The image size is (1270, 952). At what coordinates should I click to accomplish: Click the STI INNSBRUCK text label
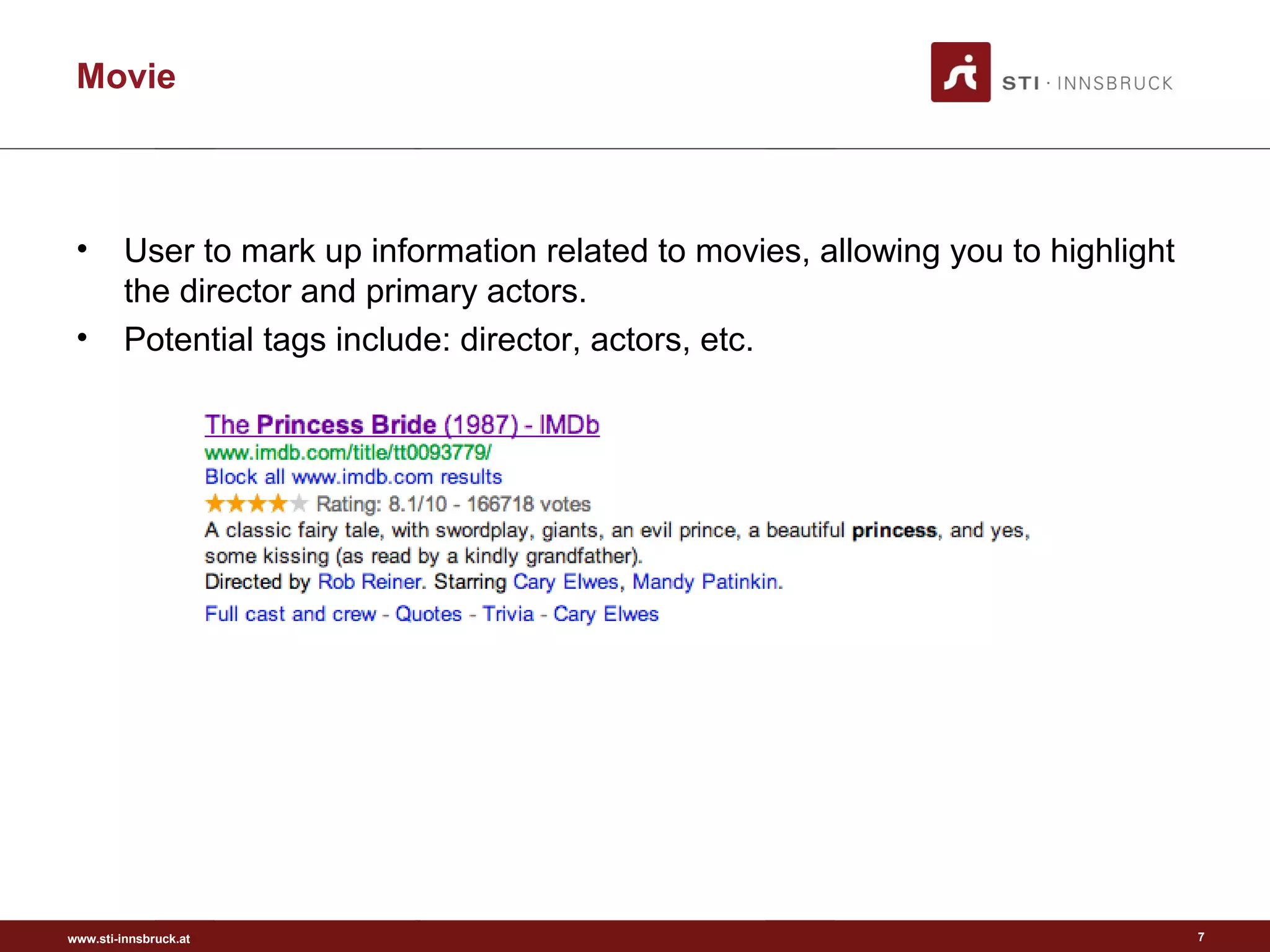pos(1087,83)
